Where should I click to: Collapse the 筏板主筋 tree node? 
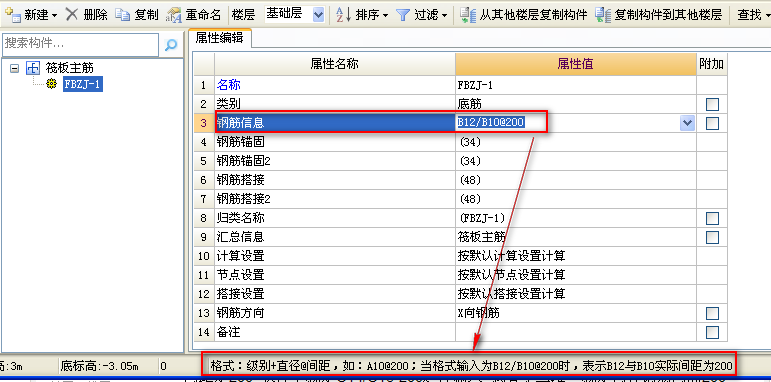[x=15, y=68]
